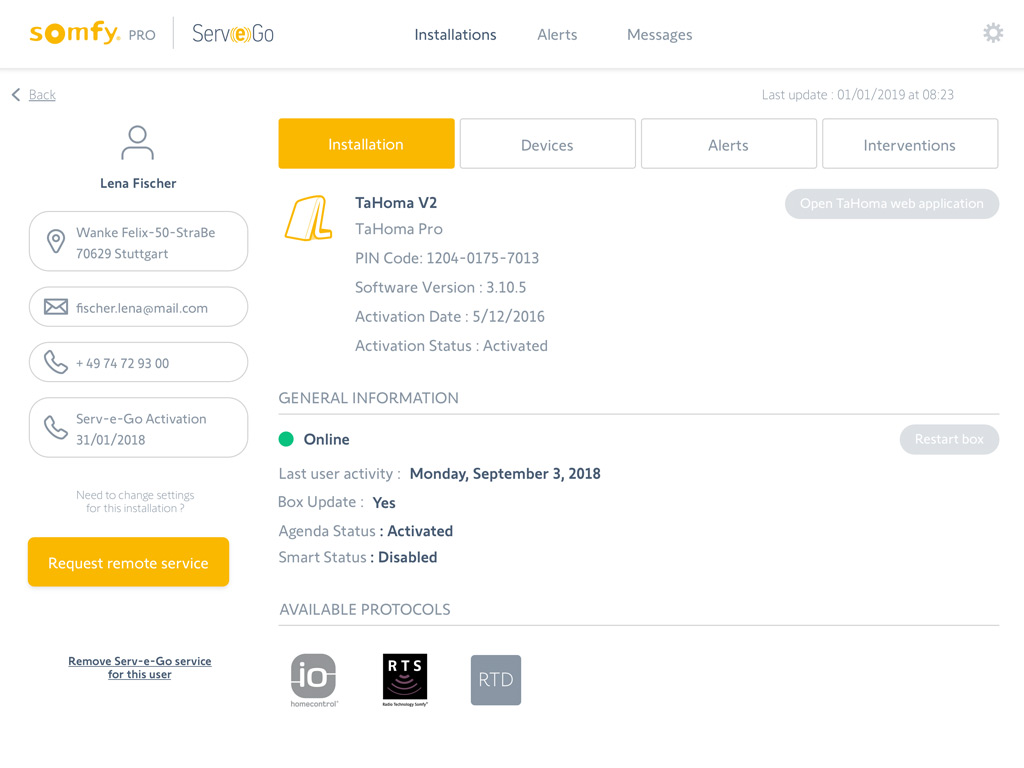This screenshot has width=1024, height=768.
Task: Click Request remote service button
Action: coord(129,562)
